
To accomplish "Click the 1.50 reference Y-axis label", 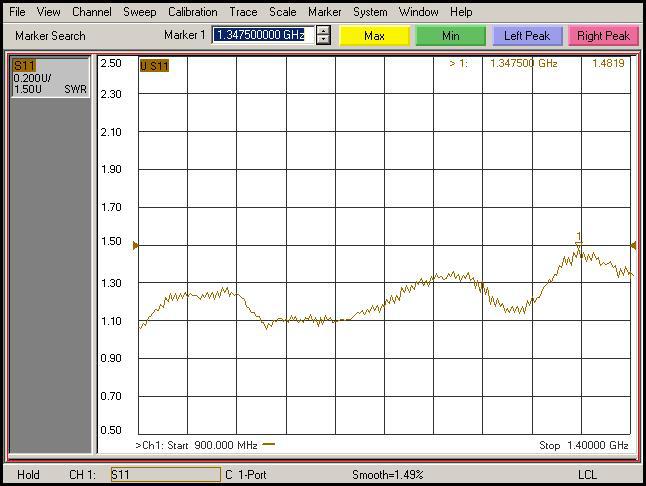I will click(x=111, y=241).
